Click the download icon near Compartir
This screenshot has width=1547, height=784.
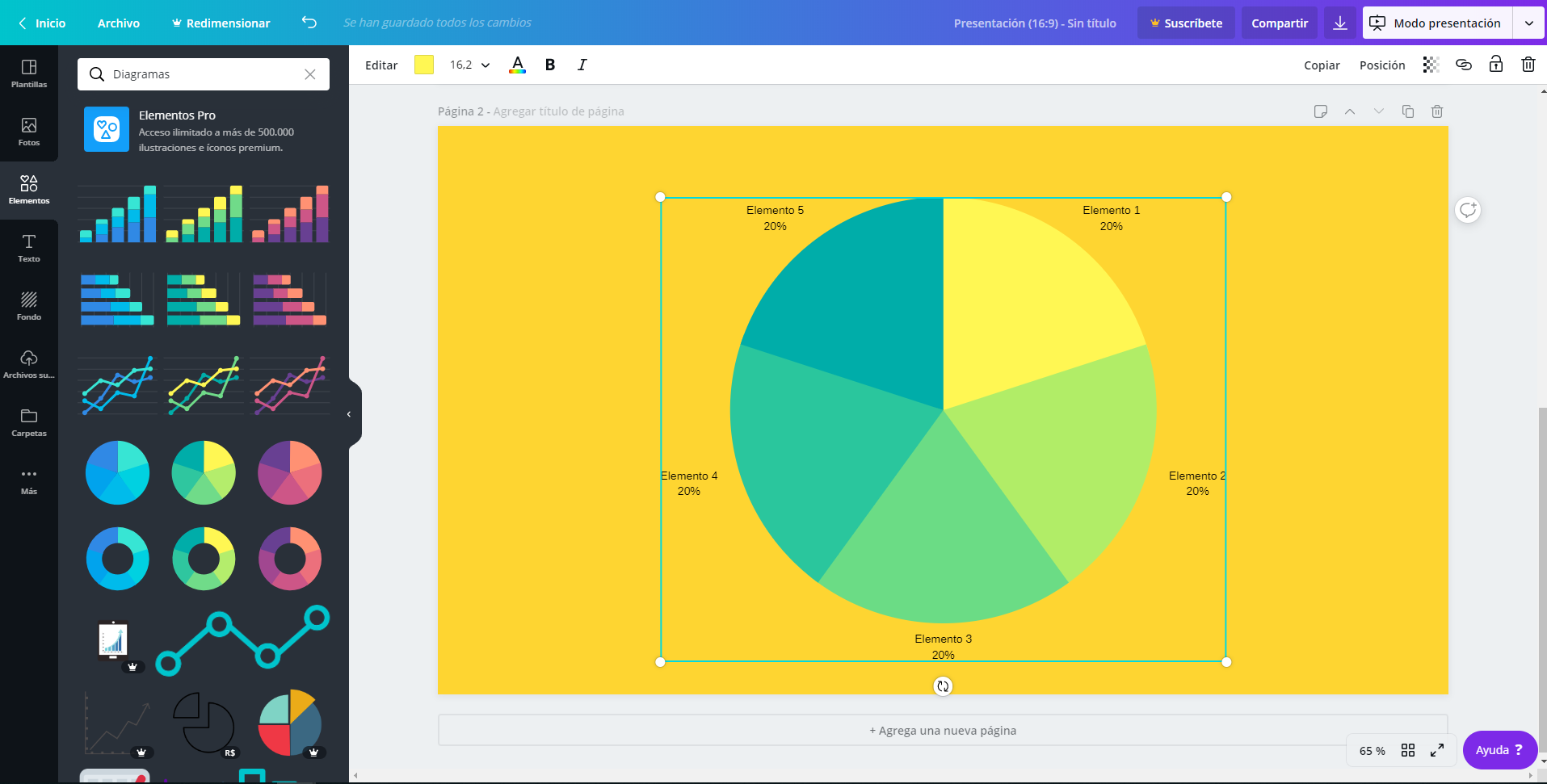(1340, 23)
